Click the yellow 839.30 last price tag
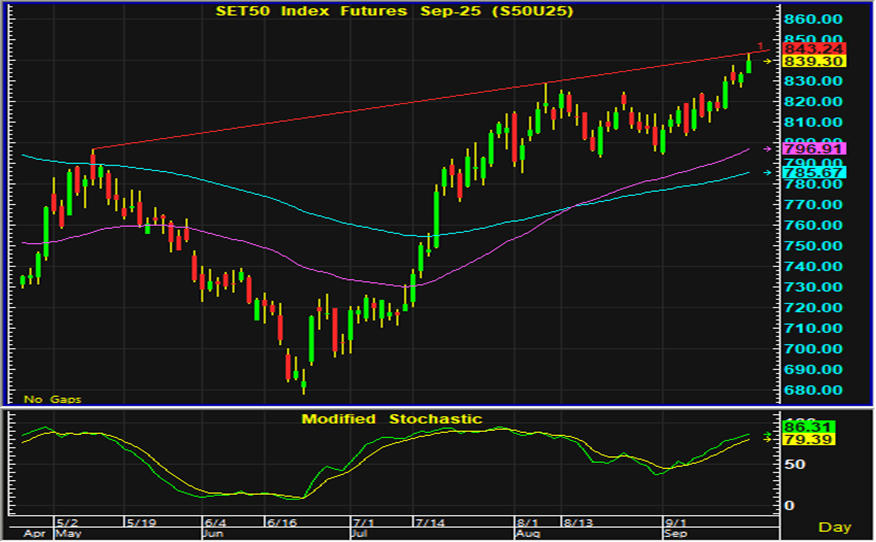The width and height of the screenshot is (876, 542). [x=814, y=61]
